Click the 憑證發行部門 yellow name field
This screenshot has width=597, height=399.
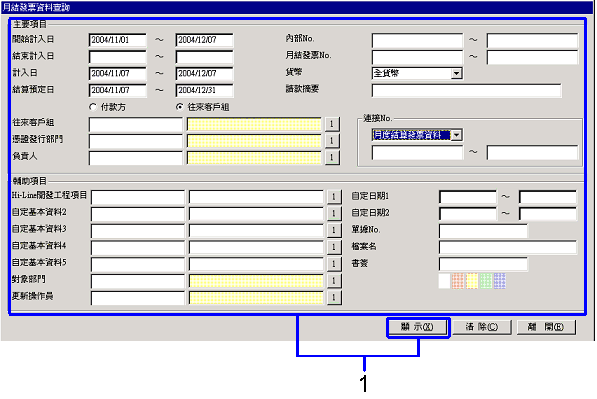254,141
